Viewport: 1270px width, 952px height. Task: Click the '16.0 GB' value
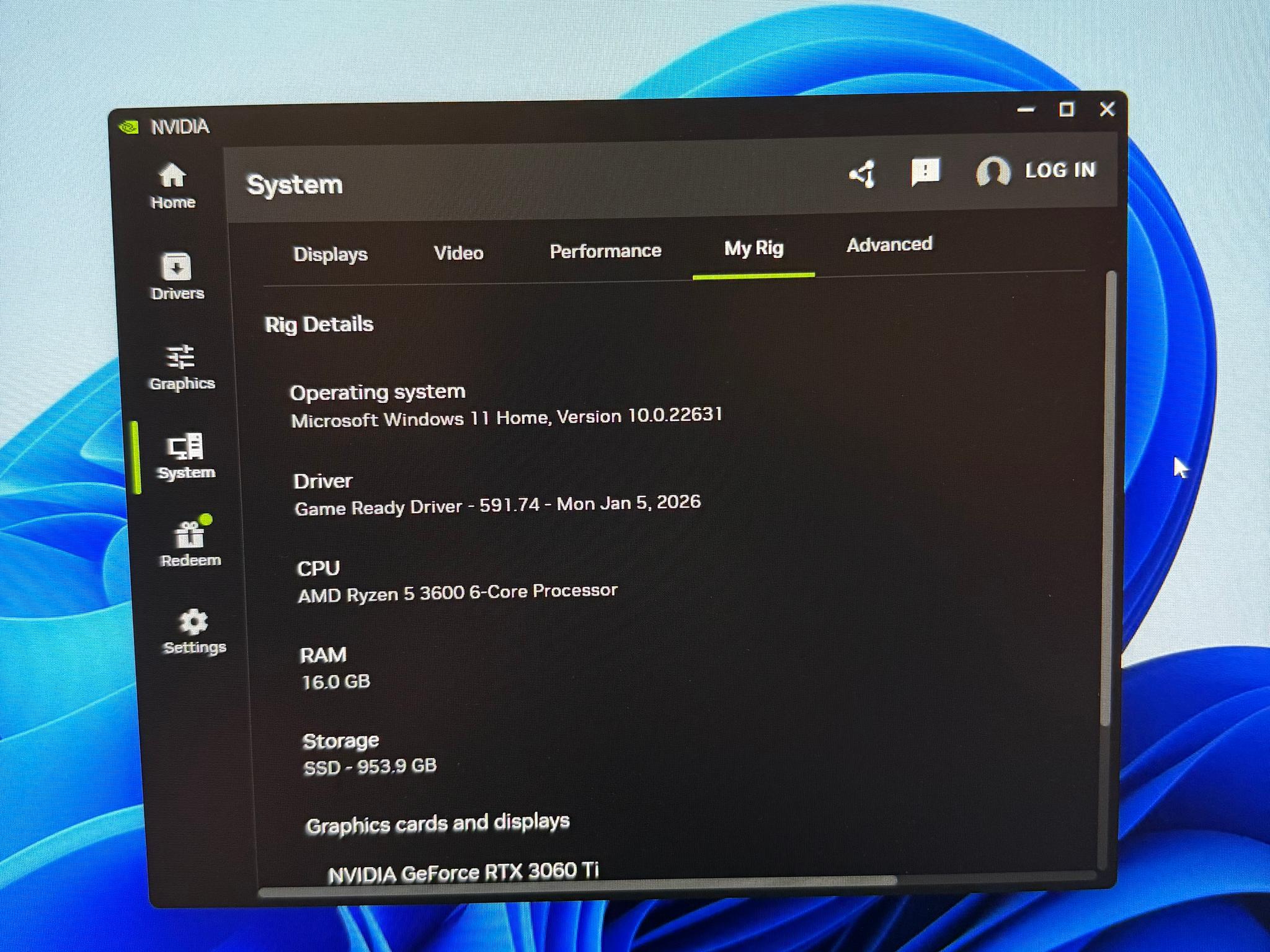pyautogui.click(x=335, y=682)
